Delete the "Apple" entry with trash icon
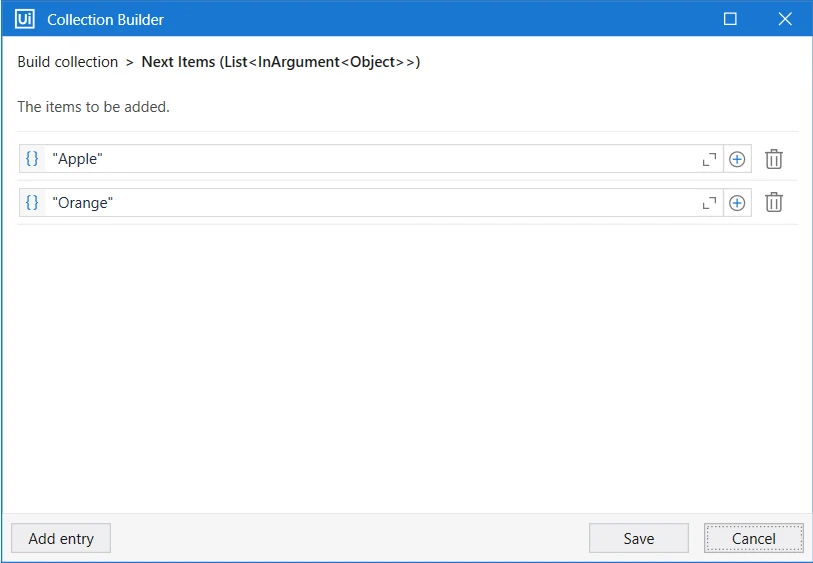Image resolution: width=813 pixels, height=563 pixels. click(774, 159)
